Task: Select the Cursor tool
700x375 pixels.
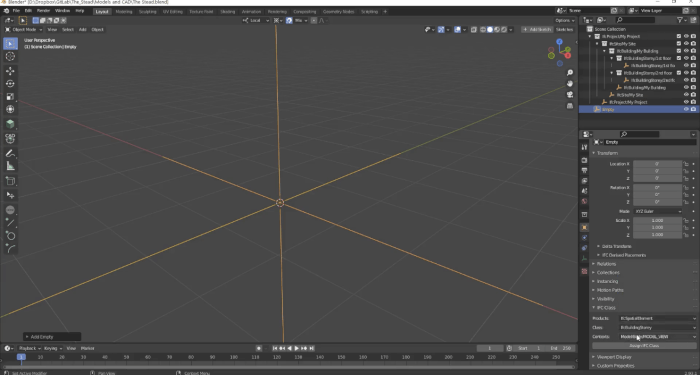Action: [11, 56]
